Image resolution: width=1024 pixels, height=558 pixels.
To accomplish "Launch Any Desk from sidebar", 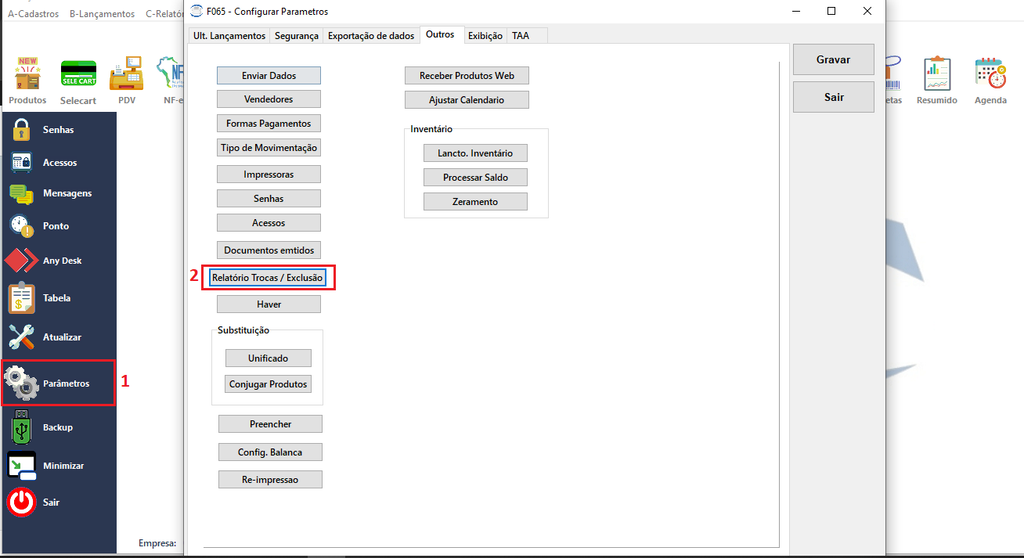I will click(x=21, y=260).
